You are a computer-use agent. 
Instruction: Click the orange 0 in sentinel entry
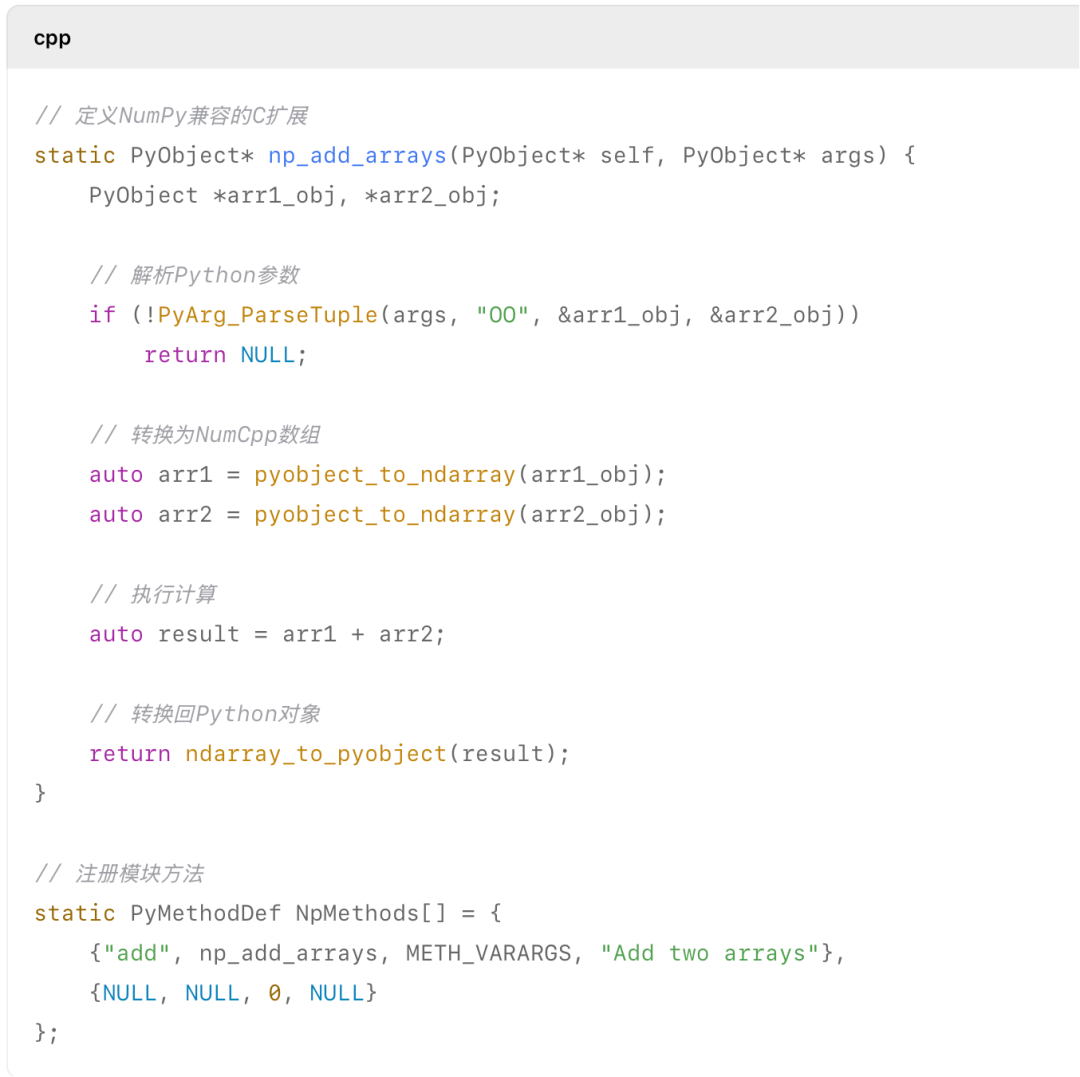[x=274, y=993]
